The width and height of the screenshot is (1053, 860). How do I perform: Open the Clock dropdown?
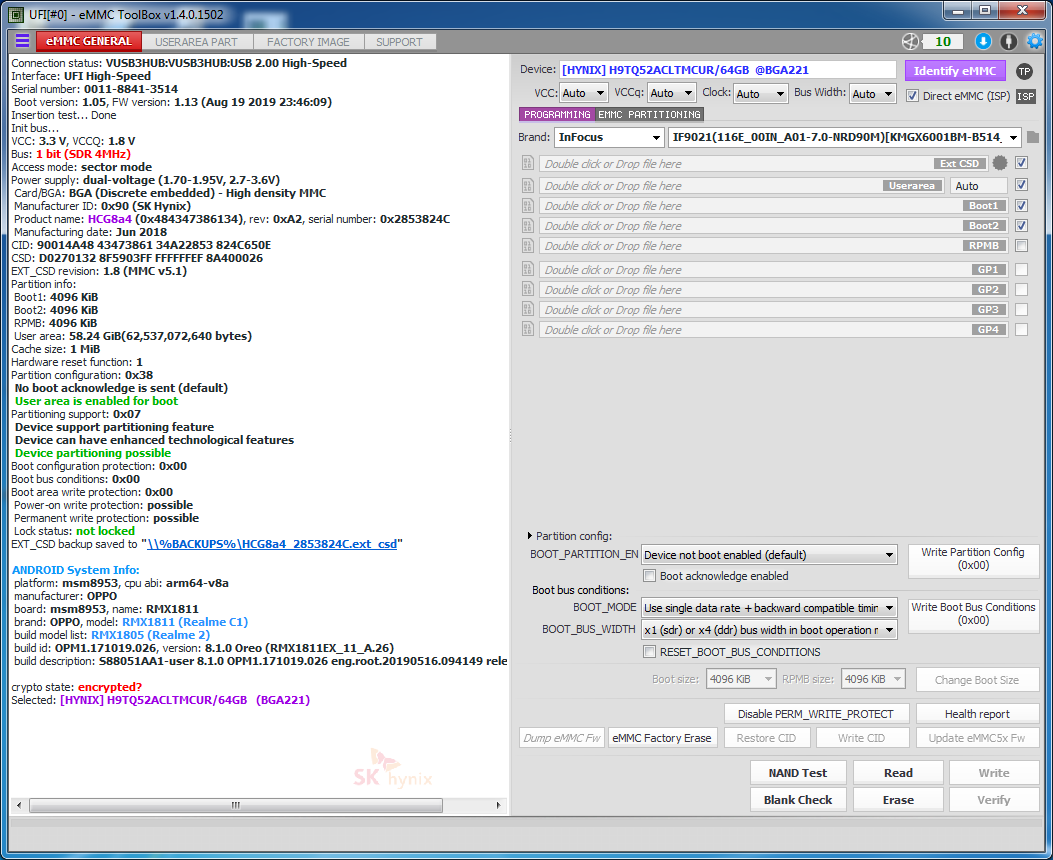tap(760, 93)
